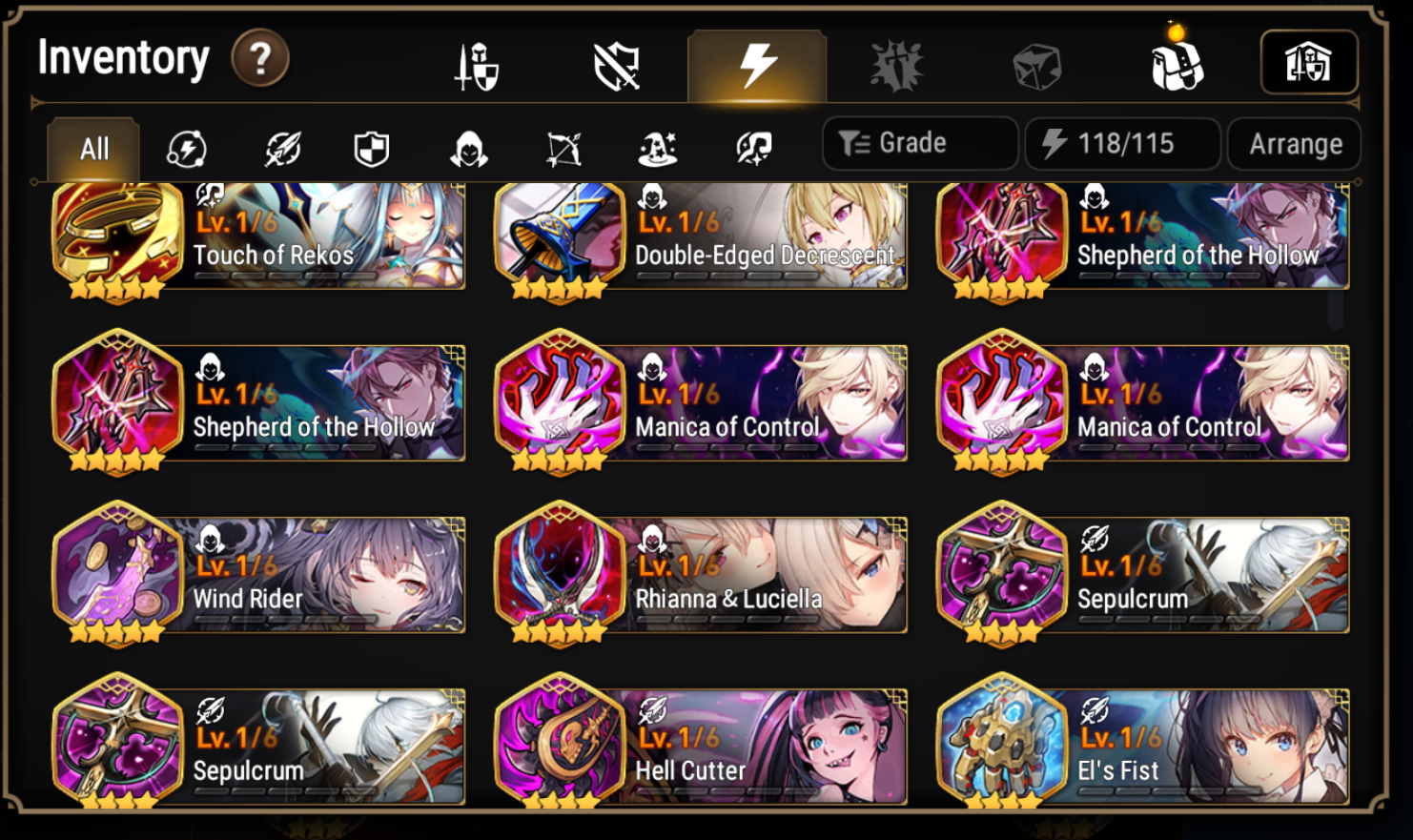Select the lightning bolt artifact tab
The image size is (1413, 840).
tap(757, 66)
